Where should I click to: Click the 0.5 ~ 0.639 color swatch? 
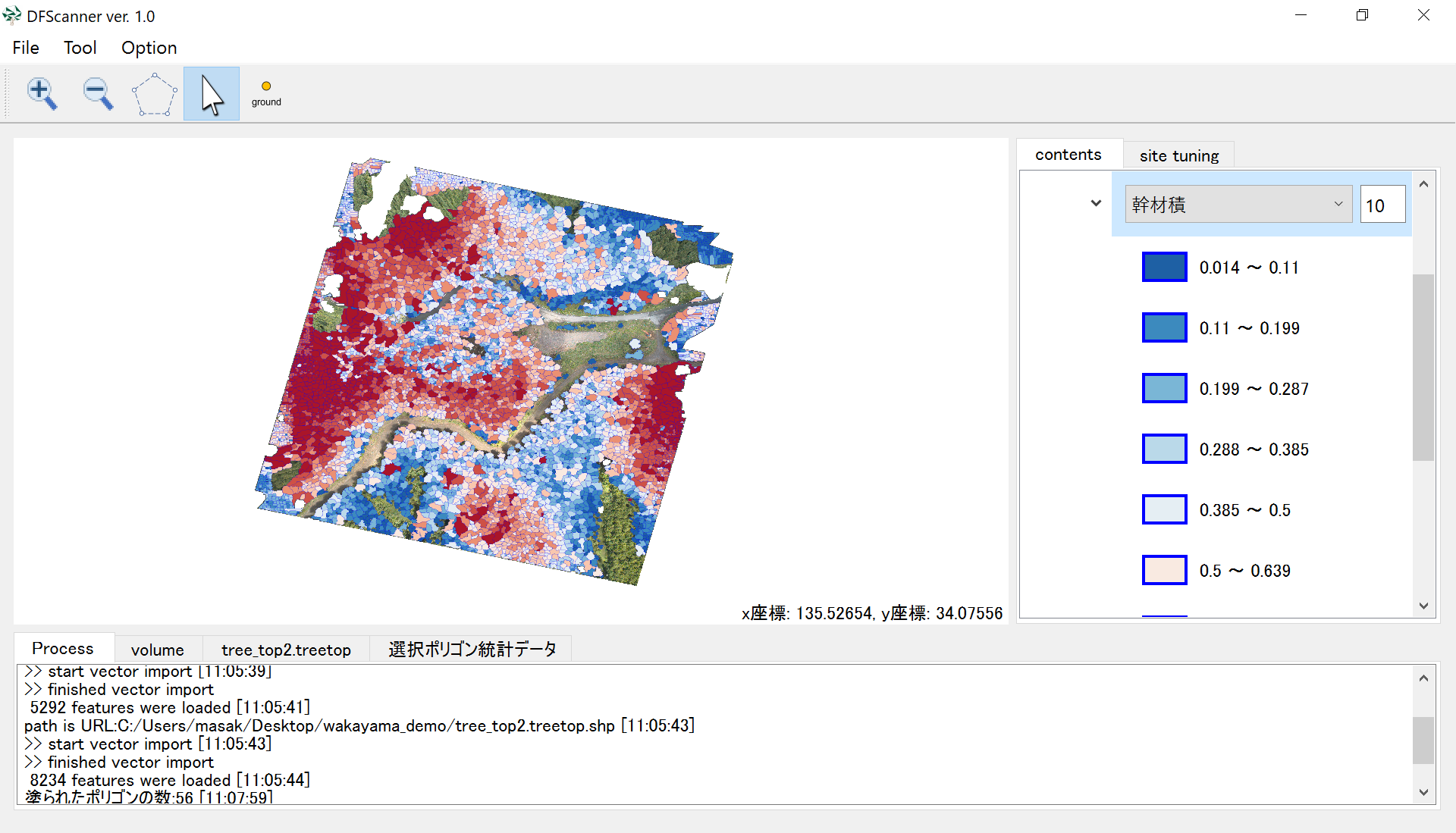click(1164, 570)
